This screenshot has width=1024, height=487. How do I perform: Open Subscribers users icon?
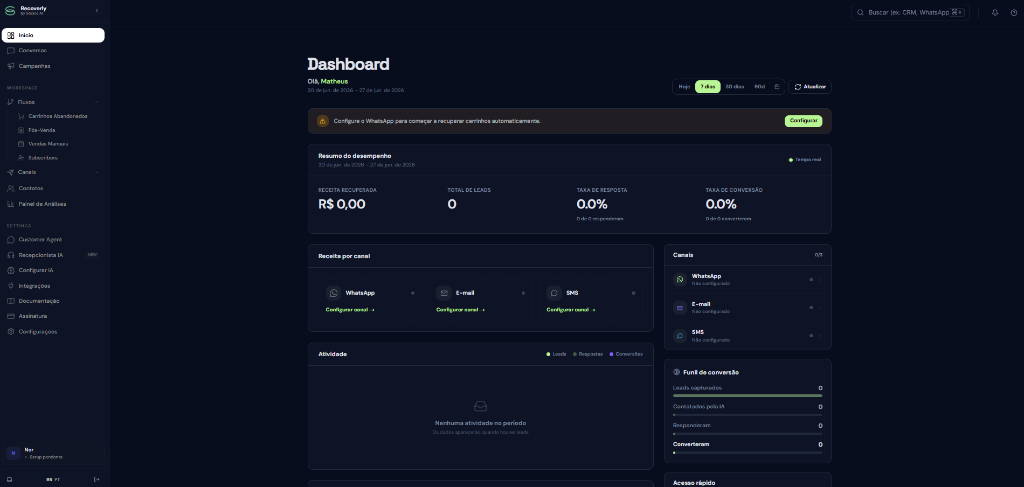coord(21,158)
